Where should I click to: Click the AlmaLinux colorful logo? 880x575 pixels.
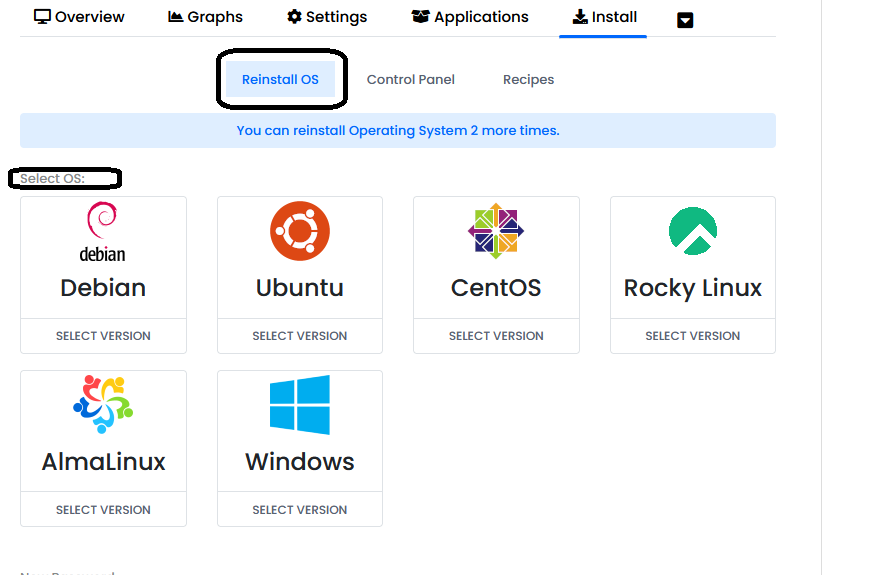coord(103,404)
